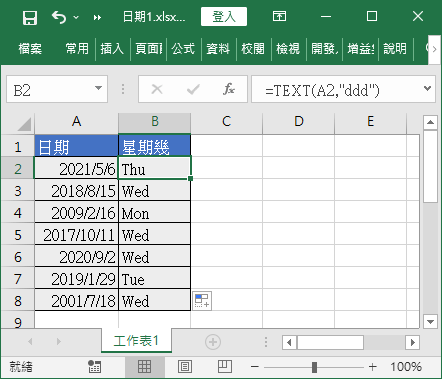This screenshot has width=442, height=379.
Task: Click the cell containing 2017/10/11
Action: (x=76, y=234)
